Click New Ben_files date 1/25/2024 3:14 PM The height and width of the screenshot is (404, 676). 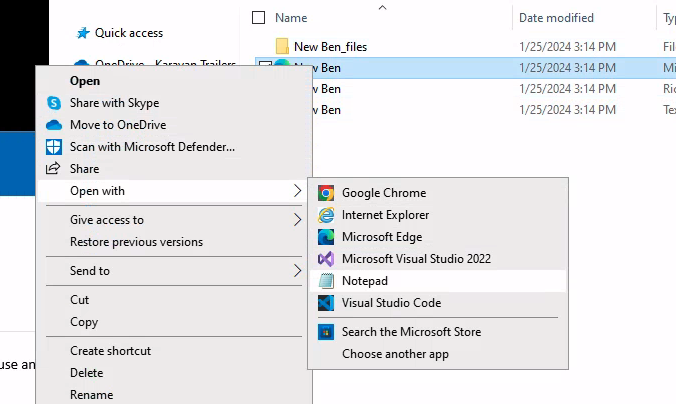pos(567,47)
